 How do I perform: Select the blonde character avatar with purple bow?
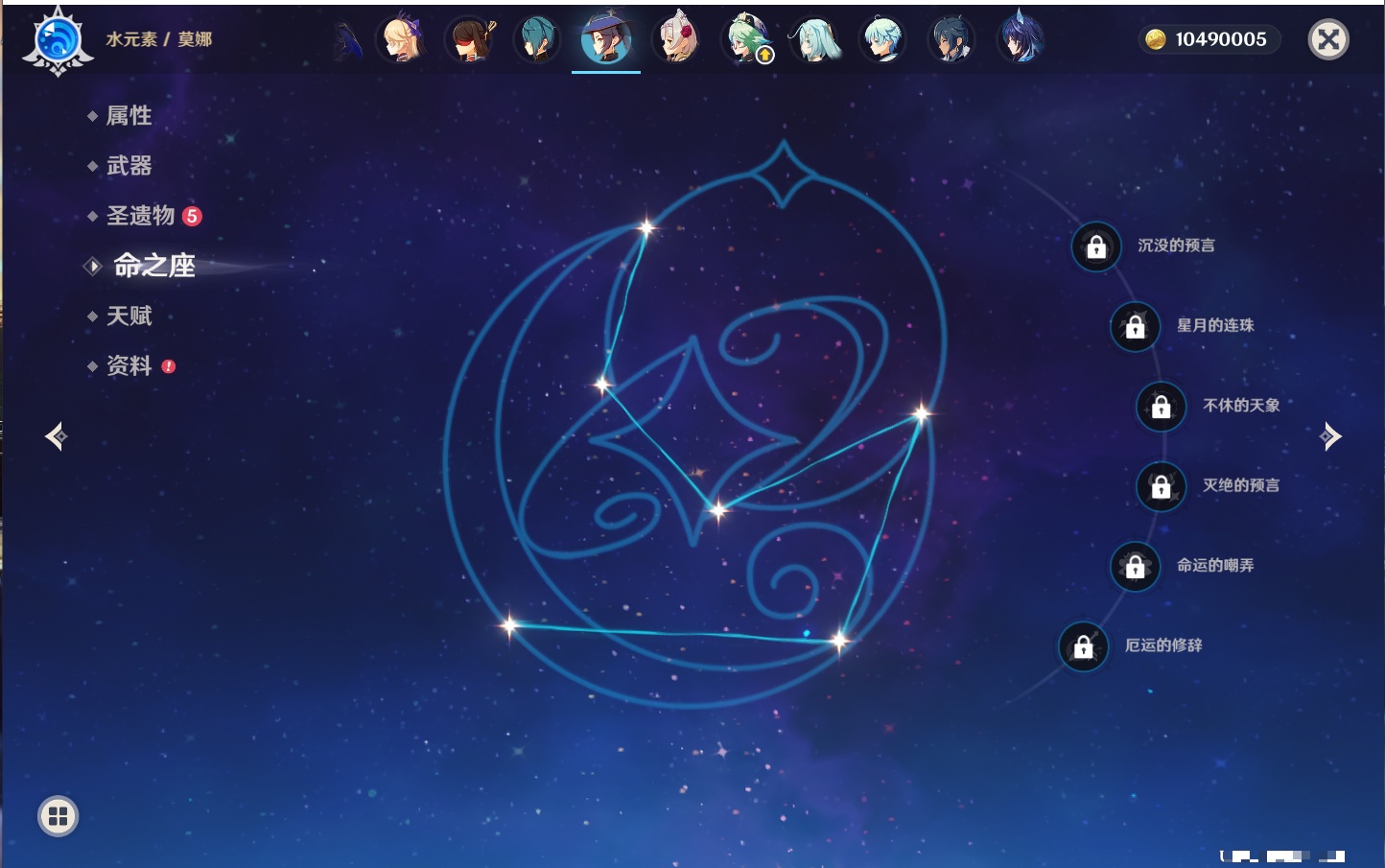point(401,40)
